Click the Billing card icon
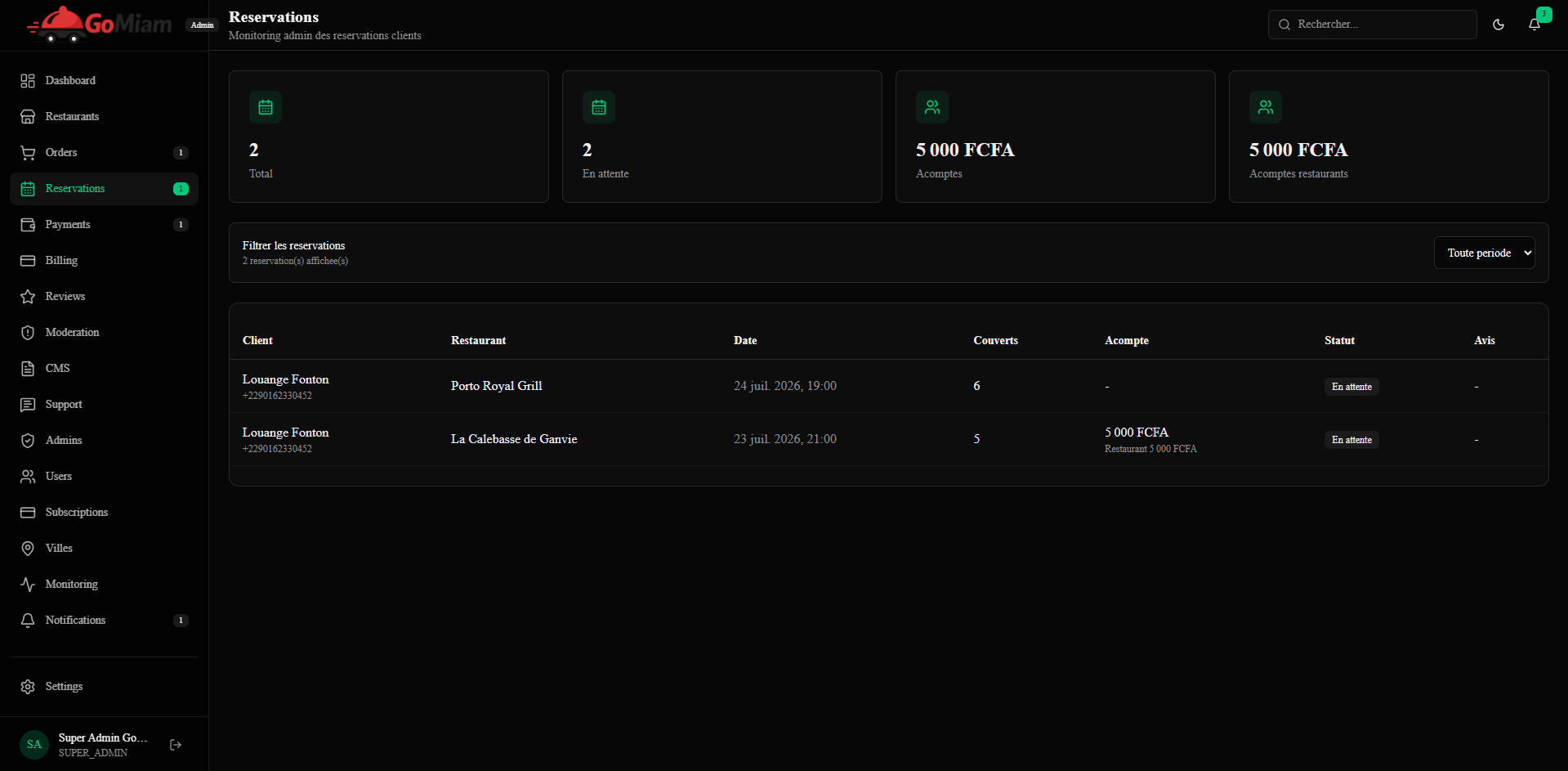 click(x=28, y=261)
